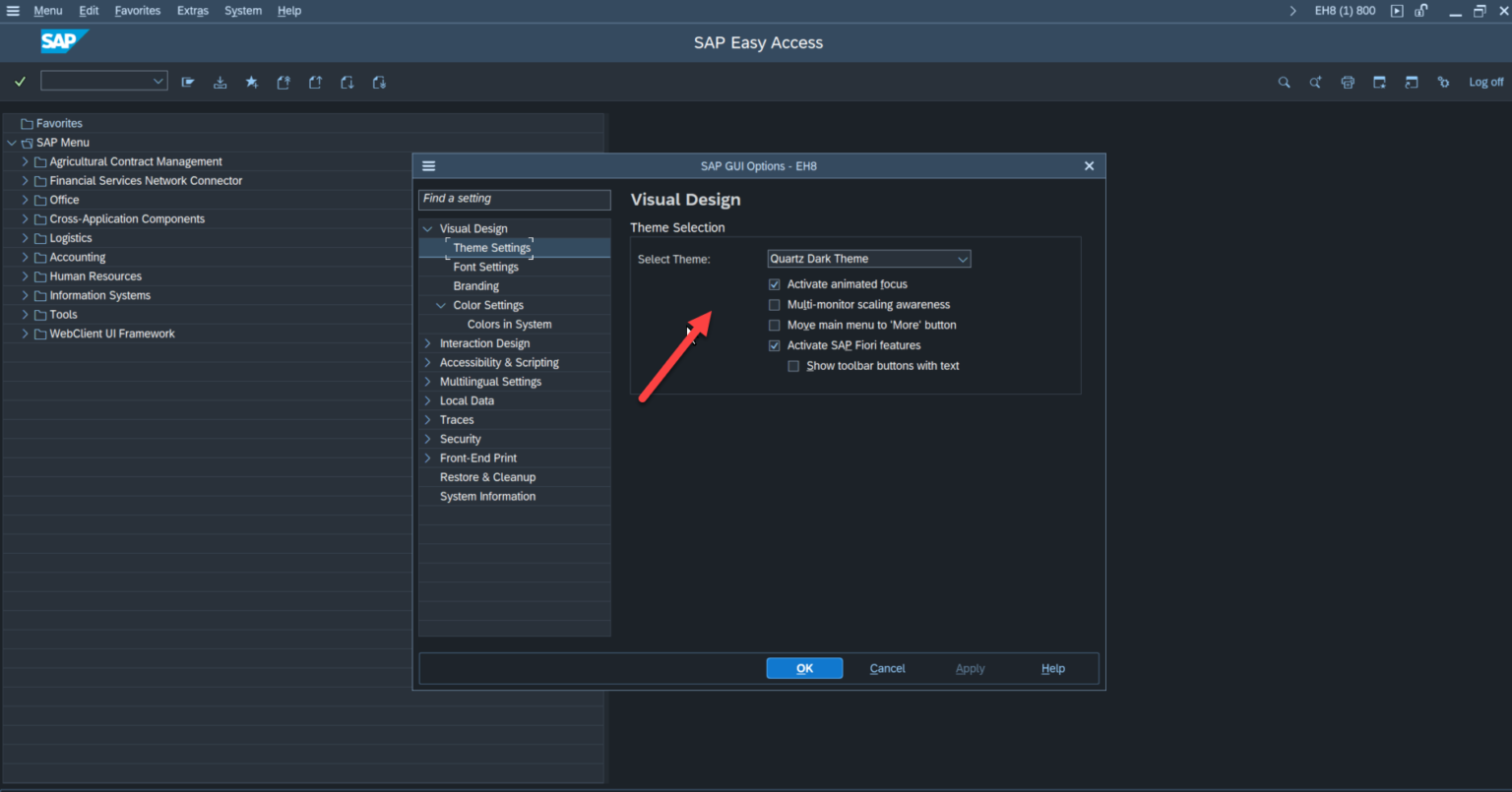Open the Select Theme dropdown
The width and height of the screenshot is (1512, 792).
(x=868, y=259)
